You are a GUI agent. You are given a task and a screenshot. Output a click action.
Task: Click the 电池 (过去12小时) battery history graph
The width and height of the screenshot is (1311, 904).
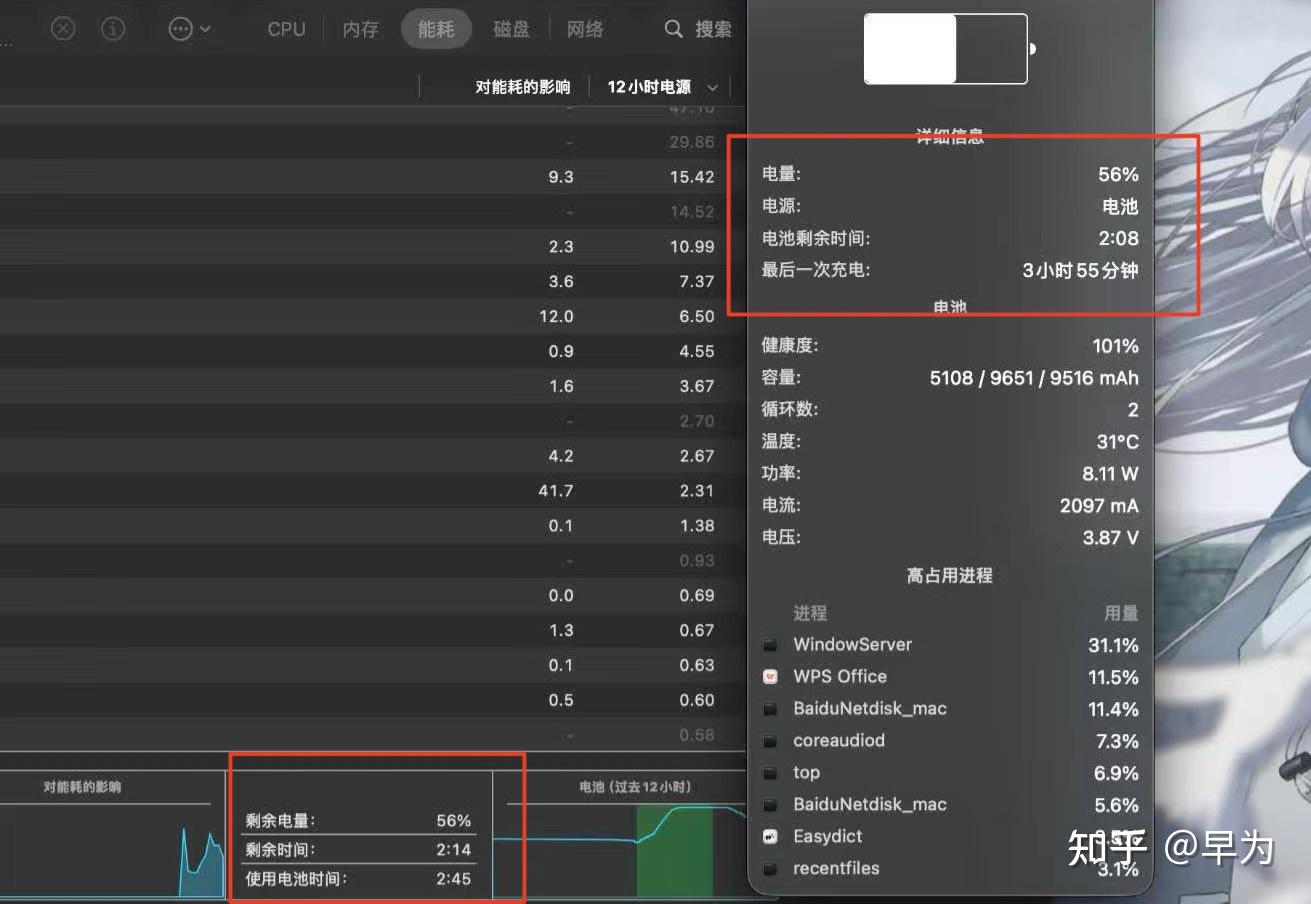coord(620,849)
